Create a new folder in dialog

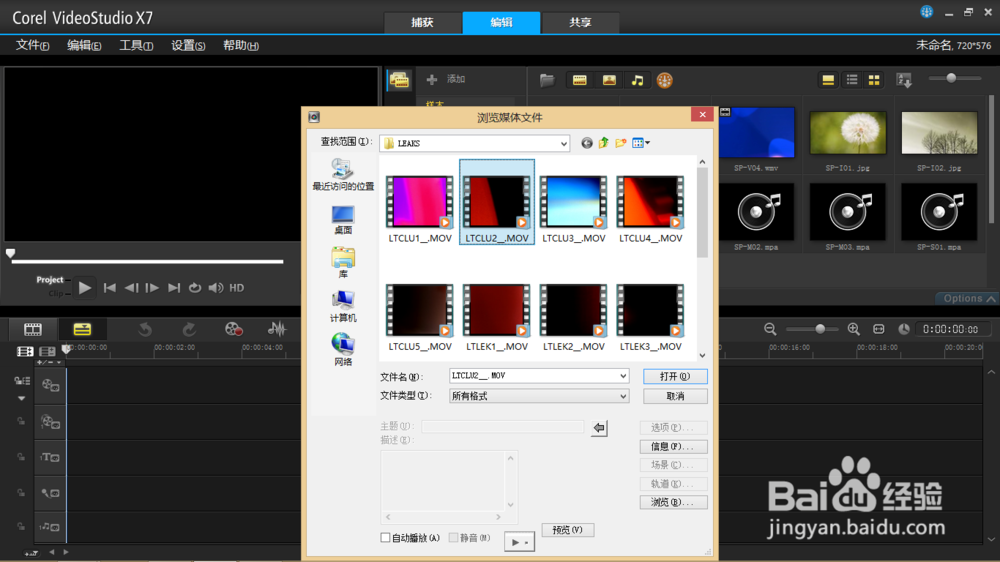coord(621,143)
